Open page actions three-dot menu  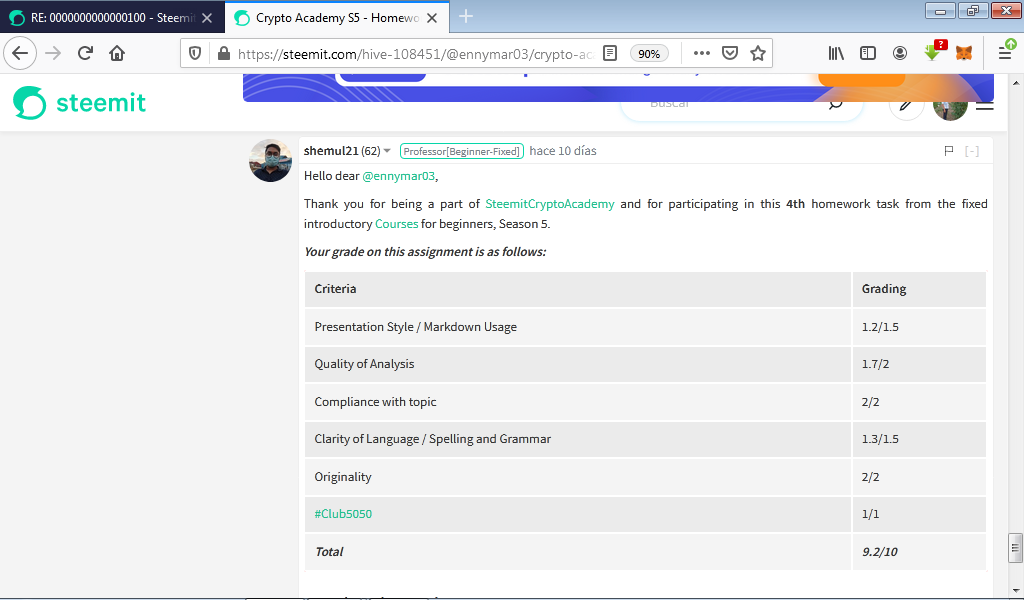point(701,54)
